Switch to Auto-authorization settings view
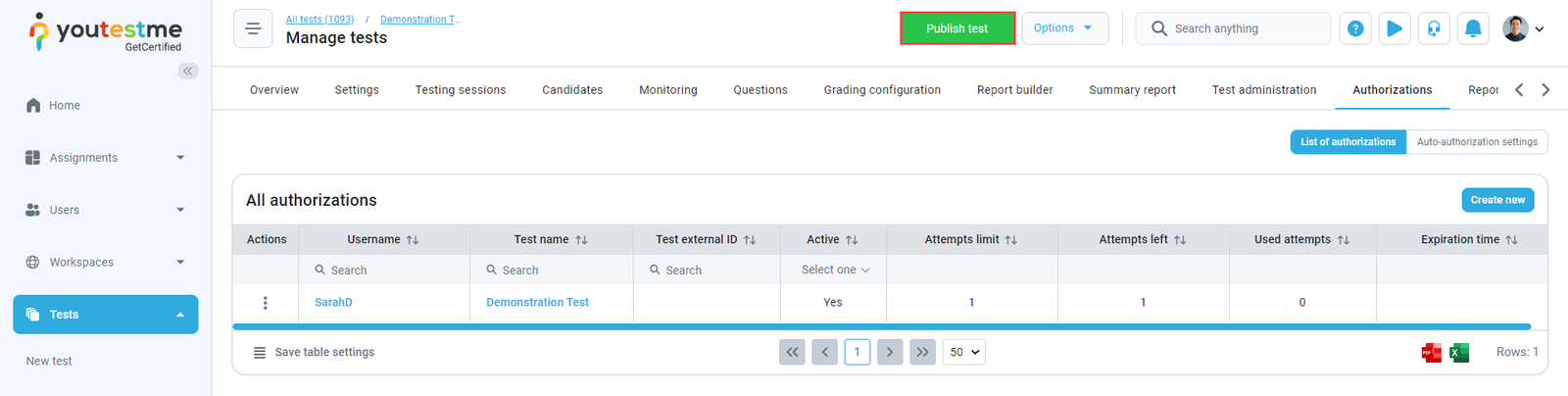Screen dimensions: 1568x396 point(1477,142)
